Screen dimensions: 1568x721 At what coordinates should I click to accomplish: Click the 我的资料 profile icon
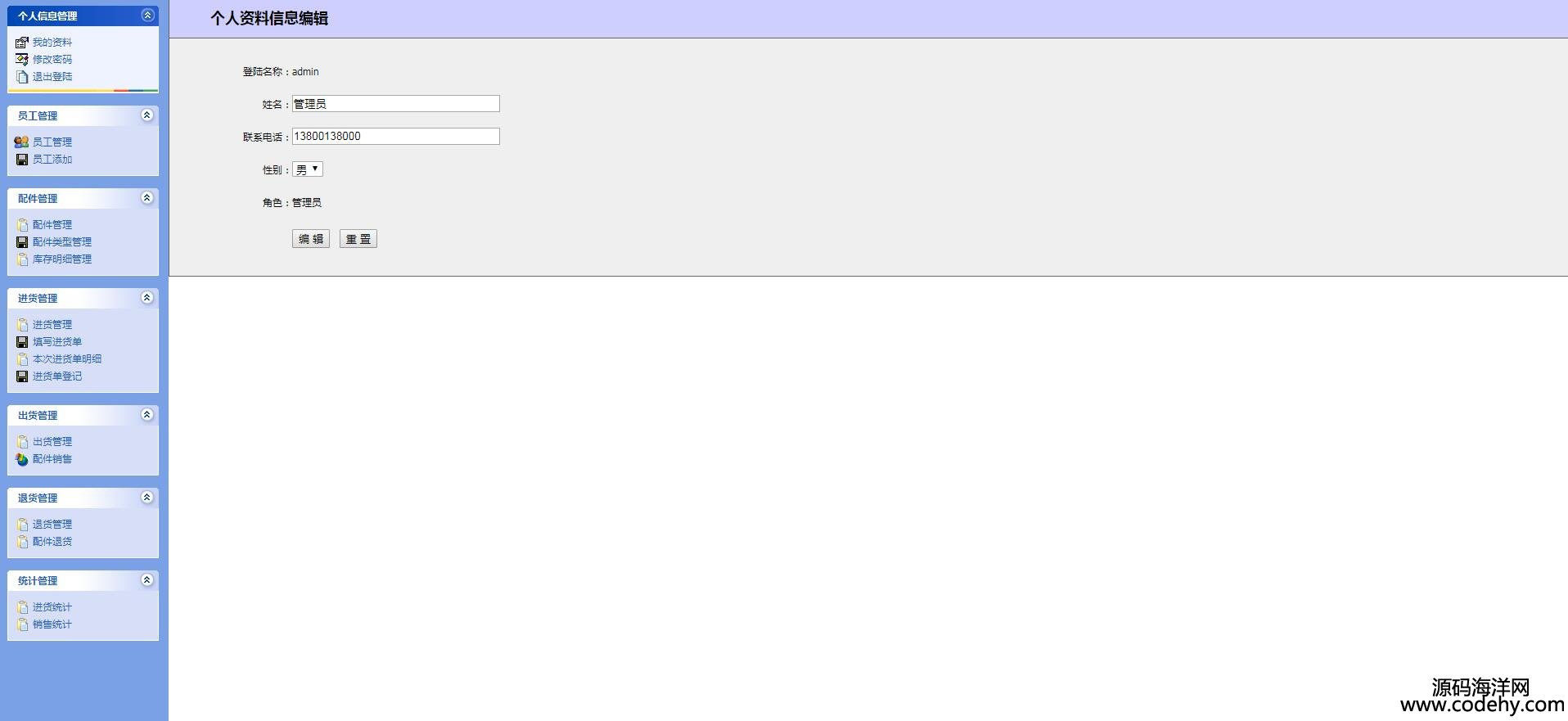[22, 43]
